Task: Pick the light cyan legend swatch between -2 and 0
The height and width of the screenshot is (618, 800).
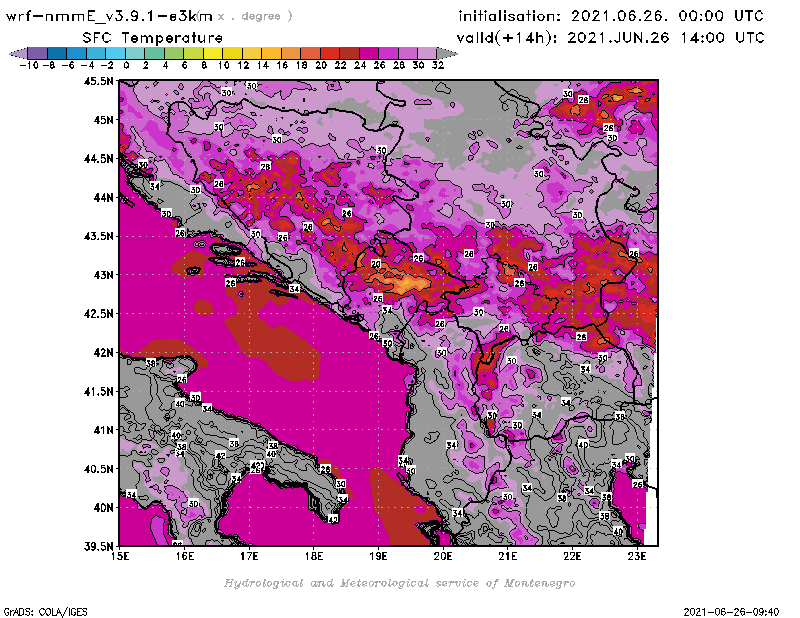Action: click(115, 53)
